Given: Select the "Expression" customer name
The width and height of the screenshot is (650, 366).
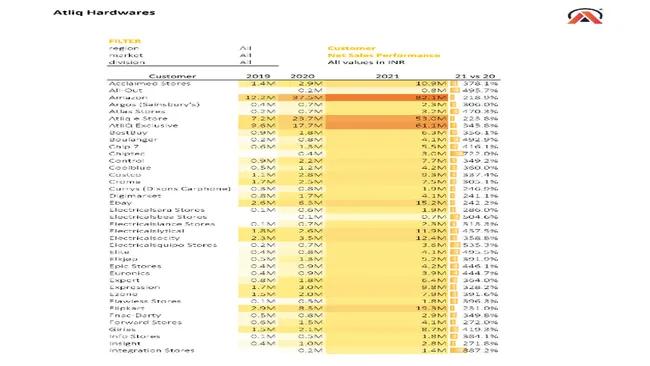Looking at the screenshot, I should click(x=134, y=288).
